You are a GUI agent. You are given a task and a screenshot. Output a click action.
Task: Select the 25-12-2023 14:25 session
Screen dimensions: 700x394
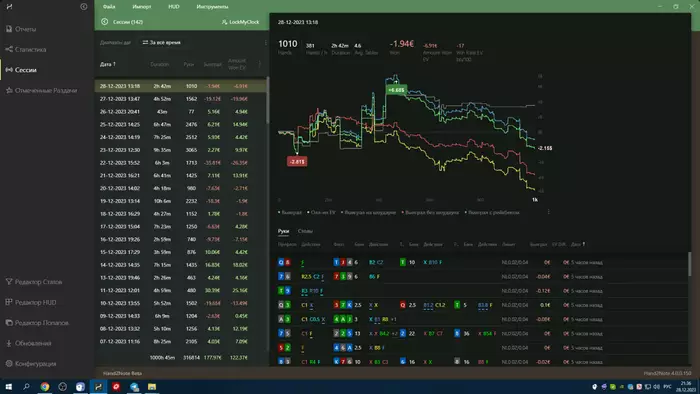click(x=180, y=124)
